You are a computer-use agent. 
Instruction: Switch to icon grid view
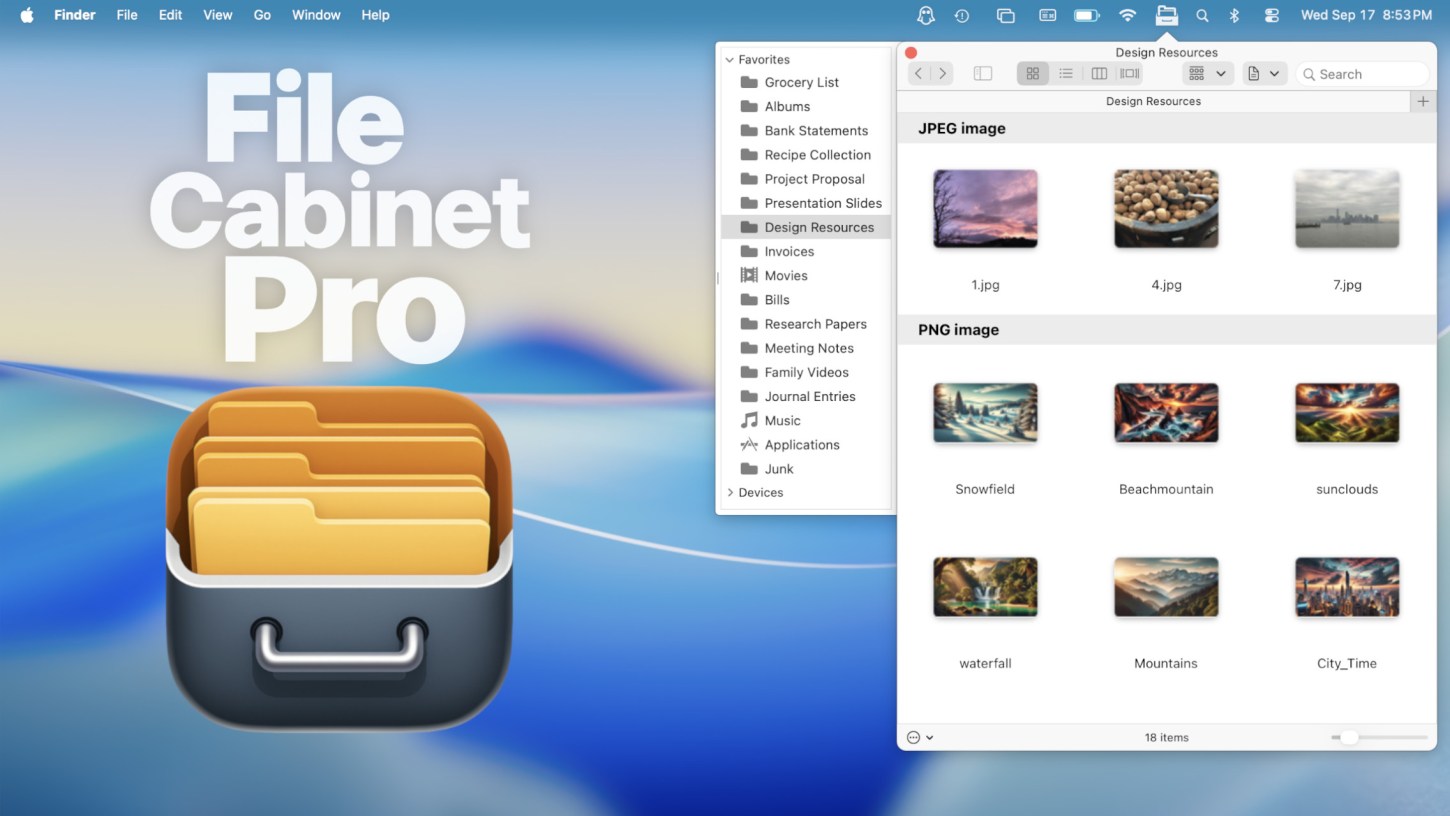coord(1033,73)
